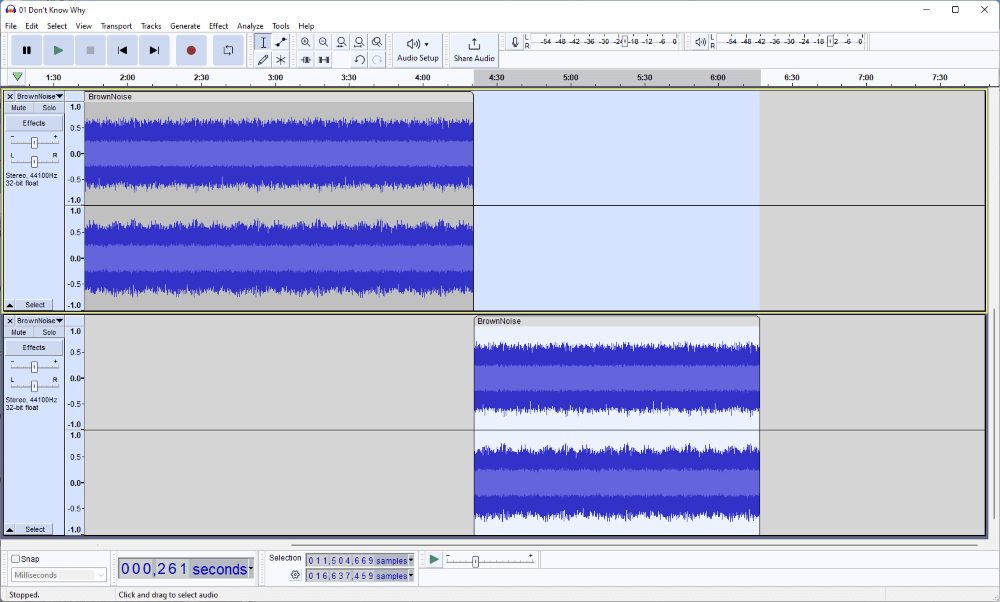Solo the second BrownNoise track
This screenshot has width=1000, height=602.
tap(49, 332)
